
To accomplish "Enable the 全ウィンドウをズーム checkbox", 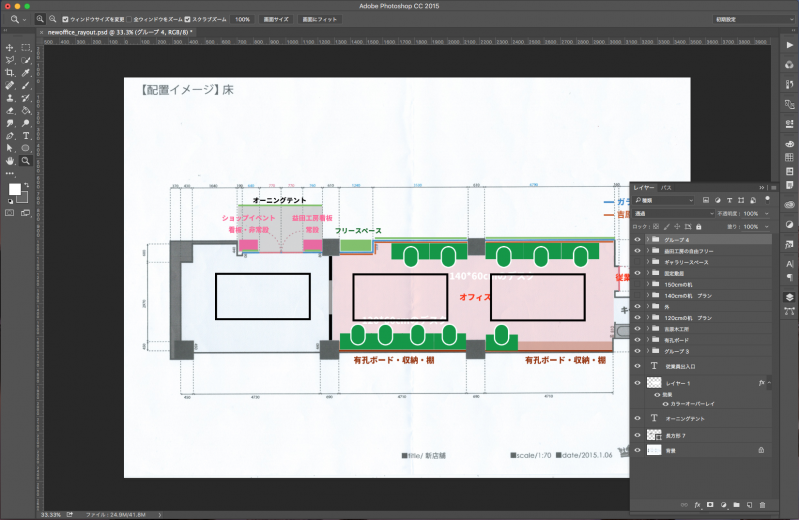I will tap(129, 19).
